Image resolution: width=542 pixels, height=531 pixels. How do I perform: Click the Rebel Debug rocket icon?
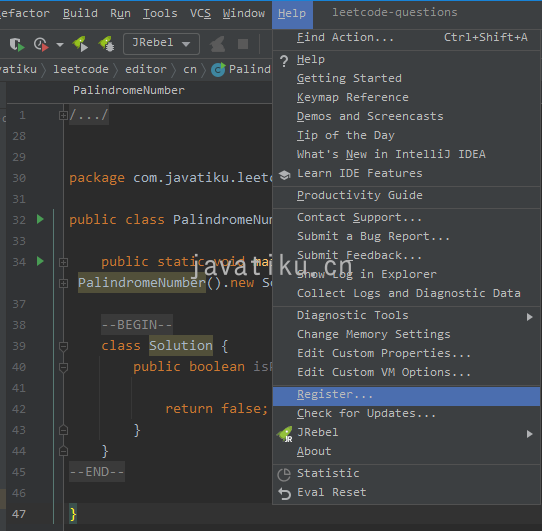pyautogui.click(x=106, y=44)
